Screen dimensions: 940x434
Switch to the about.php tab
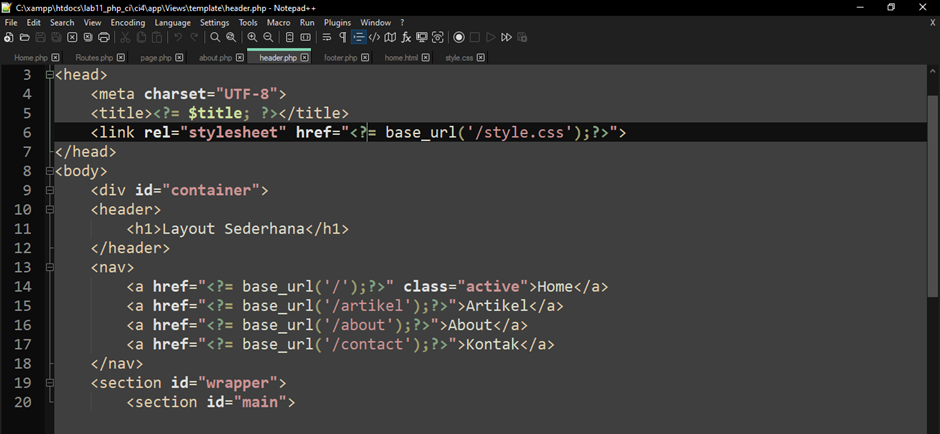[215, 58]
